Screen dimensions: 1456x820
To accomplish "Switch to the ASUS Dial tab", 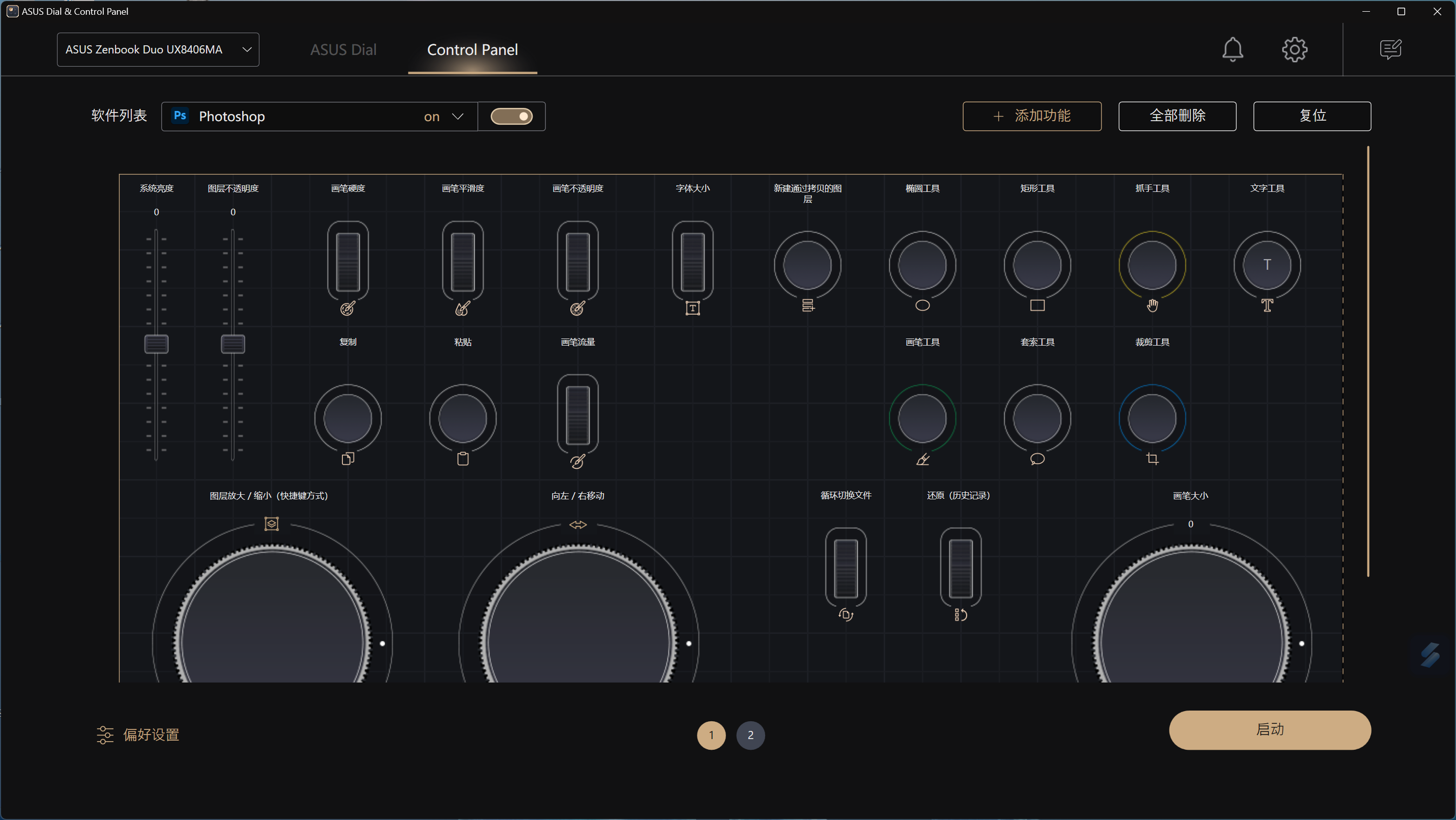I will [x=343, y=50].
